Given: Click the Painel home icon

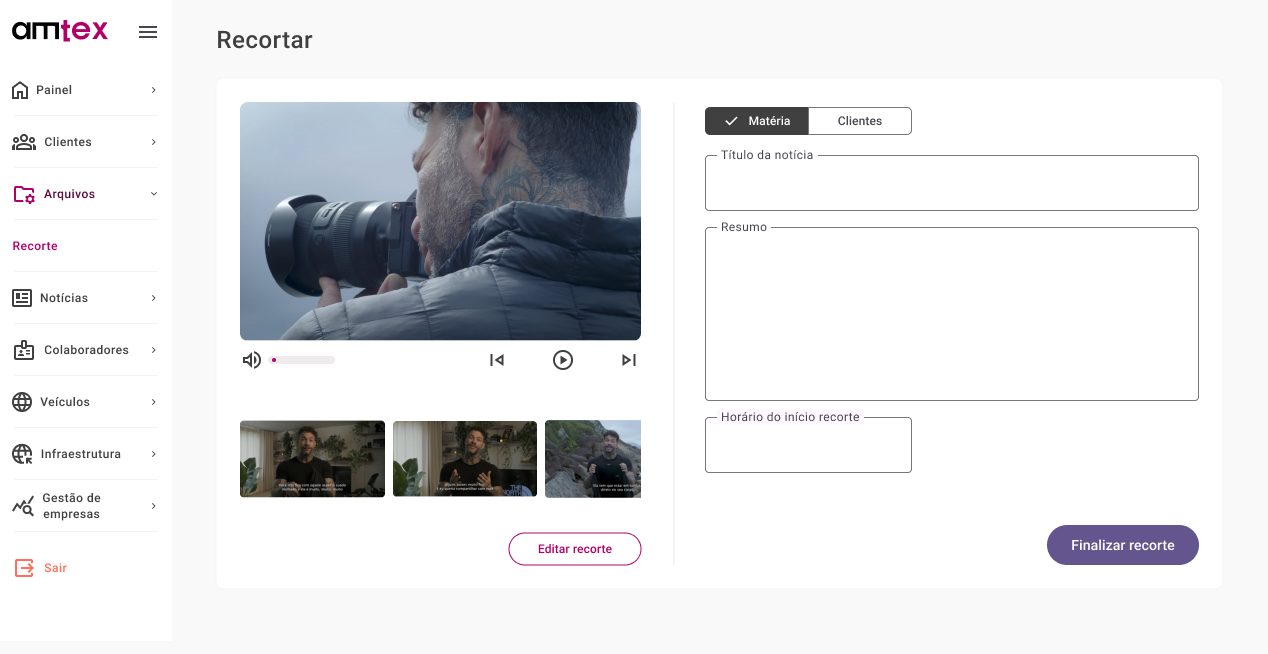Looking at the screenshot, I should [x=20, y=90].
